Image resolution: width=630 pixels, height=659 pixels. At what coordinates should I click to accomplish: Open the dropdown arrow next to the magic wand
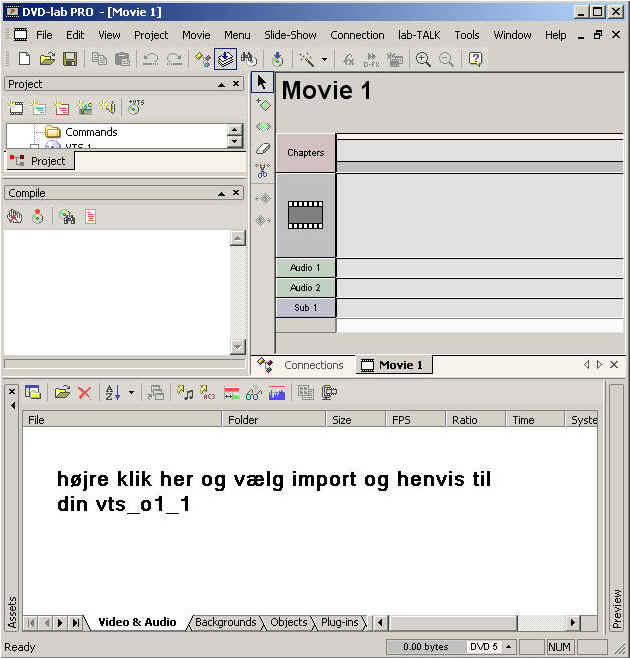click(324, 59)
